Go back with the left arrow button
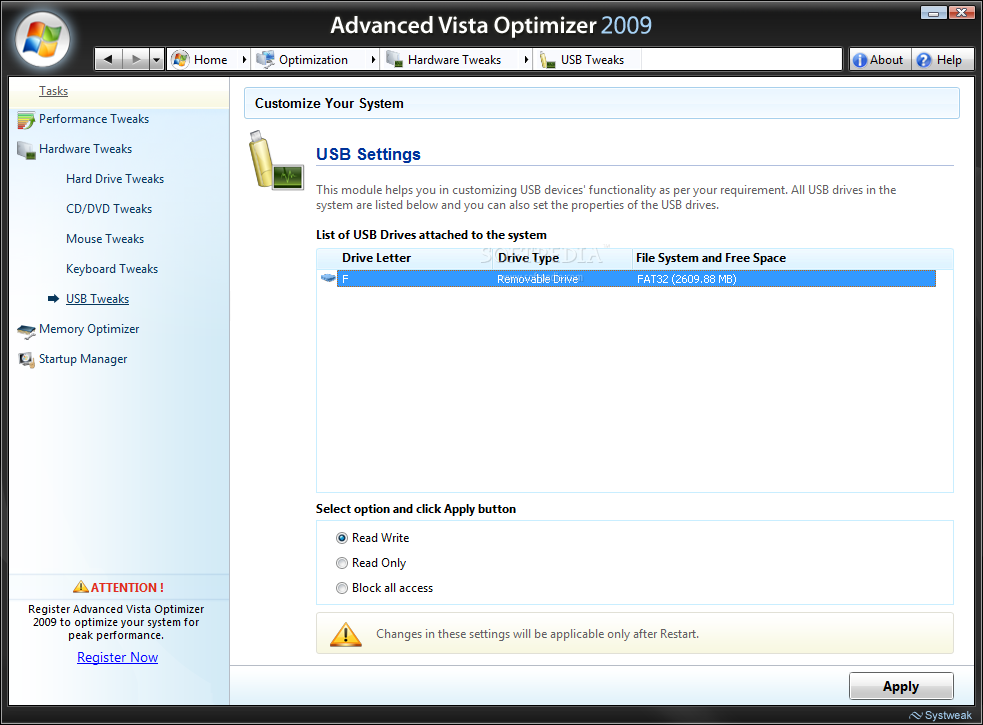The image size is (983, 725). click(x=108, y=60)
